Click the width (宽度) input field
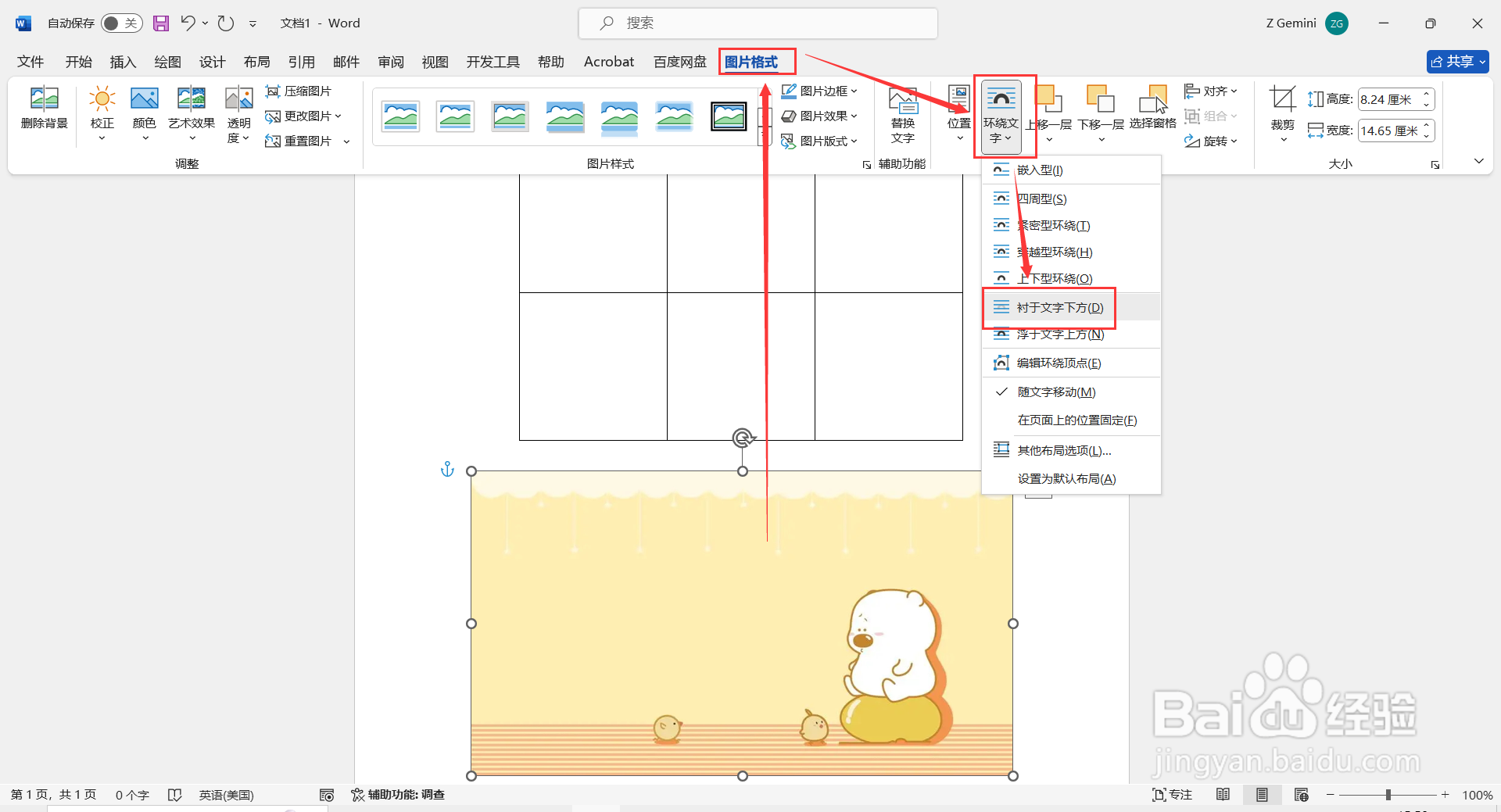The height and width of the screenshot is (812, 1501). [1389, 131]
